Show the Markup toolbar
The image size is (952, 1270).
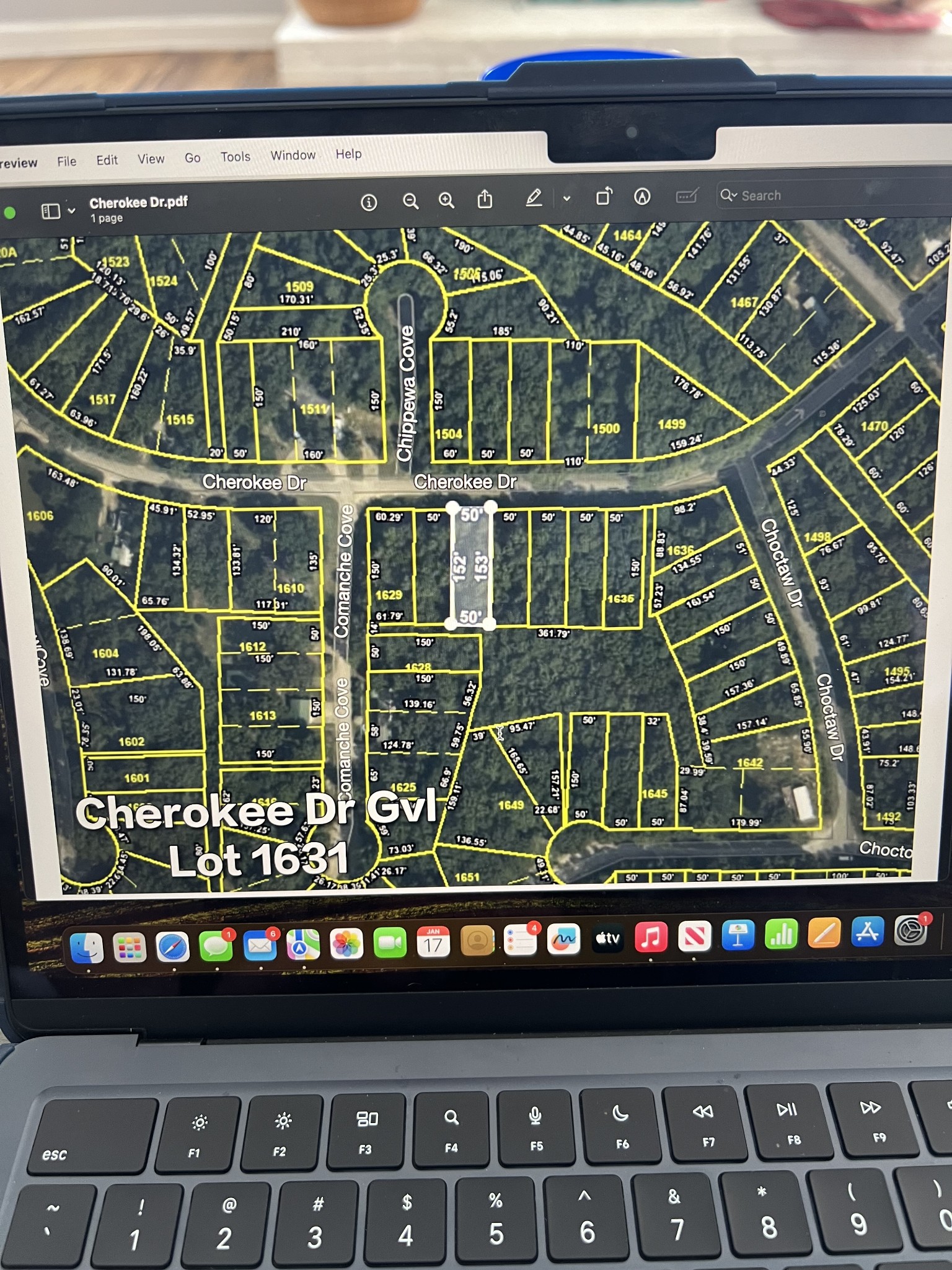click(x=642, y=197)
